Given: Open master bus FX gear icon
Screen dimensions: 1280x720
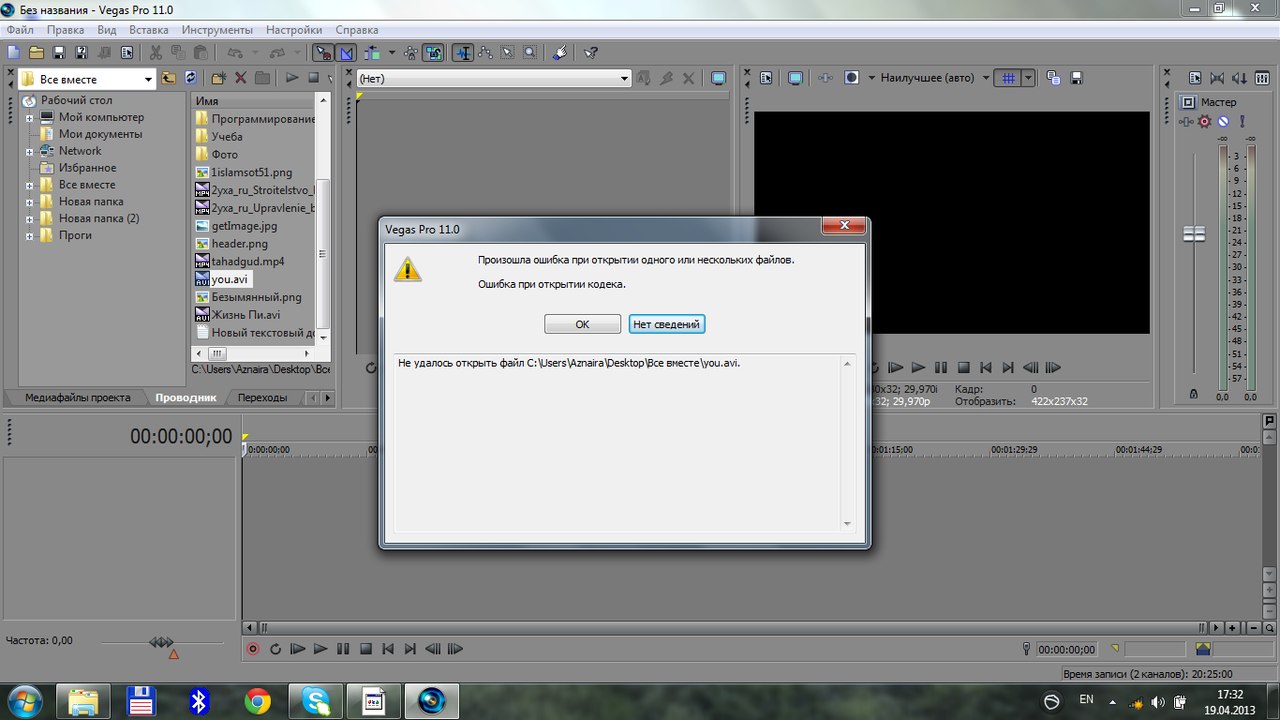Looking at the screenshot, I should click(1205, 122).
